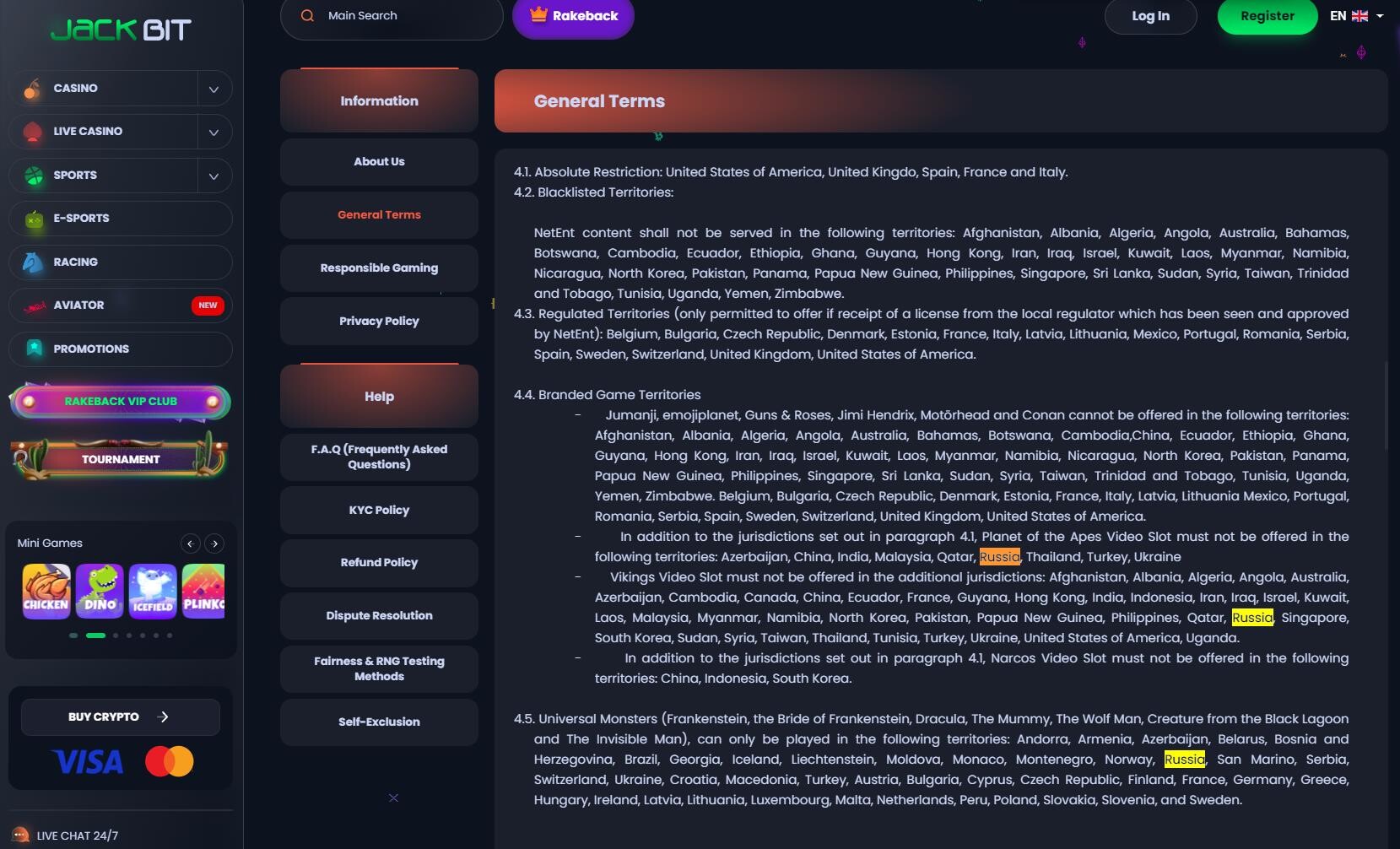This screenshot has width=1400, height=849.
Task: Click the General Terms heading
Action: click(x=599, y=101)
